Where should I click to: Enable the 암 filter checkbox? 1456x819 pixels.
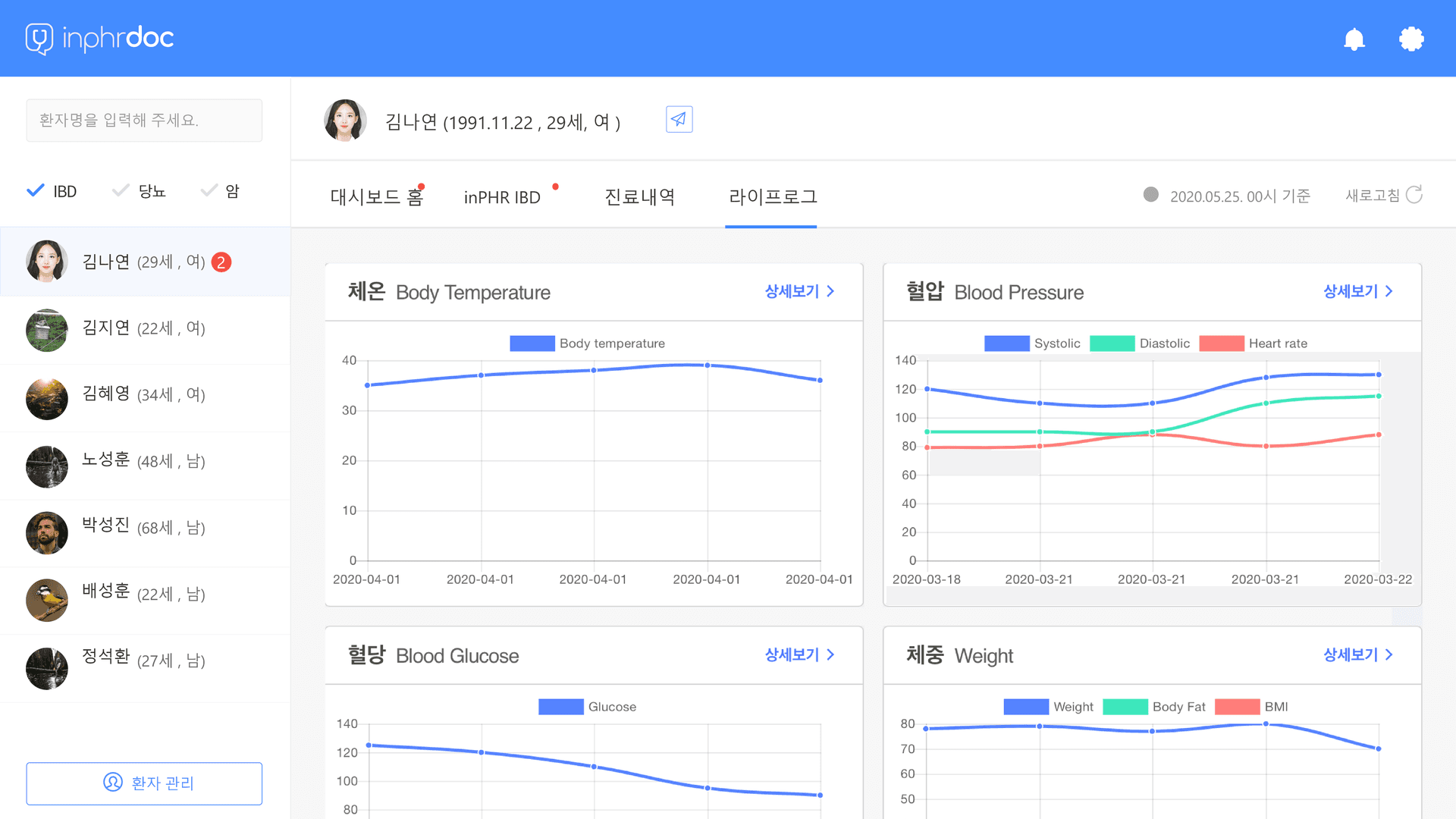pyautogui.click(x=208, y=190)
